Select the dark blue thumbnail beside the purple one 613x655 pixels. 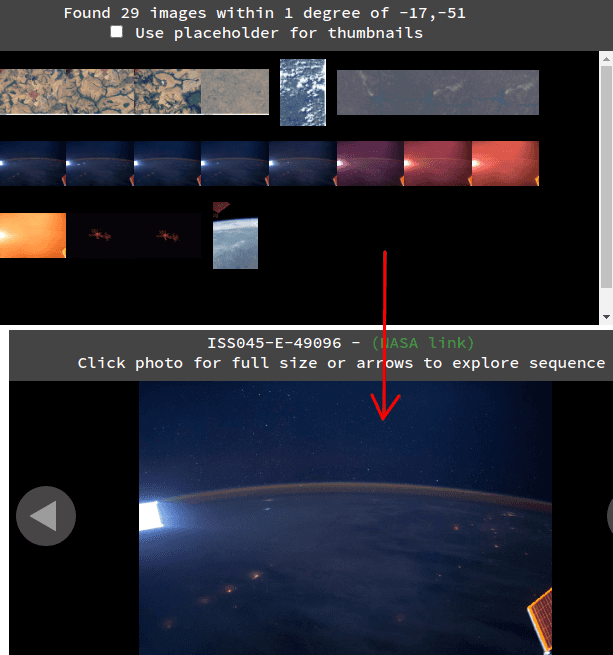click(x=303, y=163)
